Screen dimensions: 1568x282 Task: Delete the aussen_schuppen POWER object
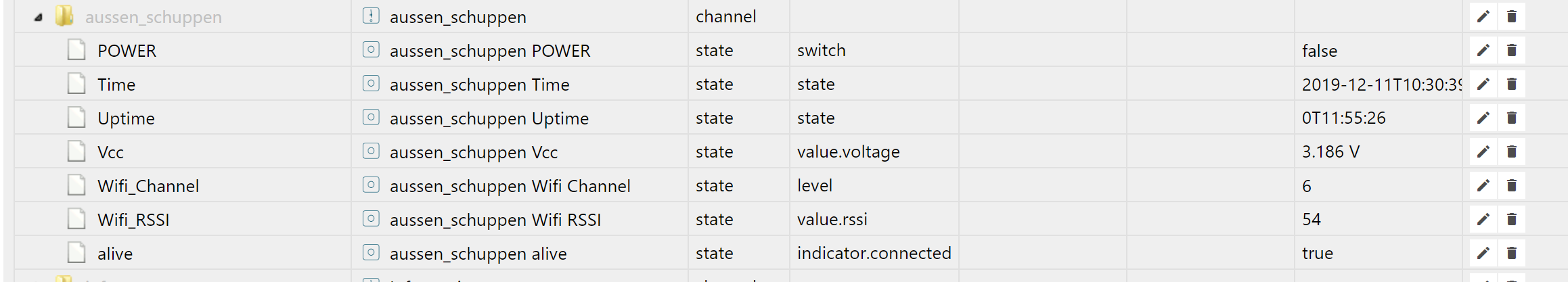[1512, 51]
